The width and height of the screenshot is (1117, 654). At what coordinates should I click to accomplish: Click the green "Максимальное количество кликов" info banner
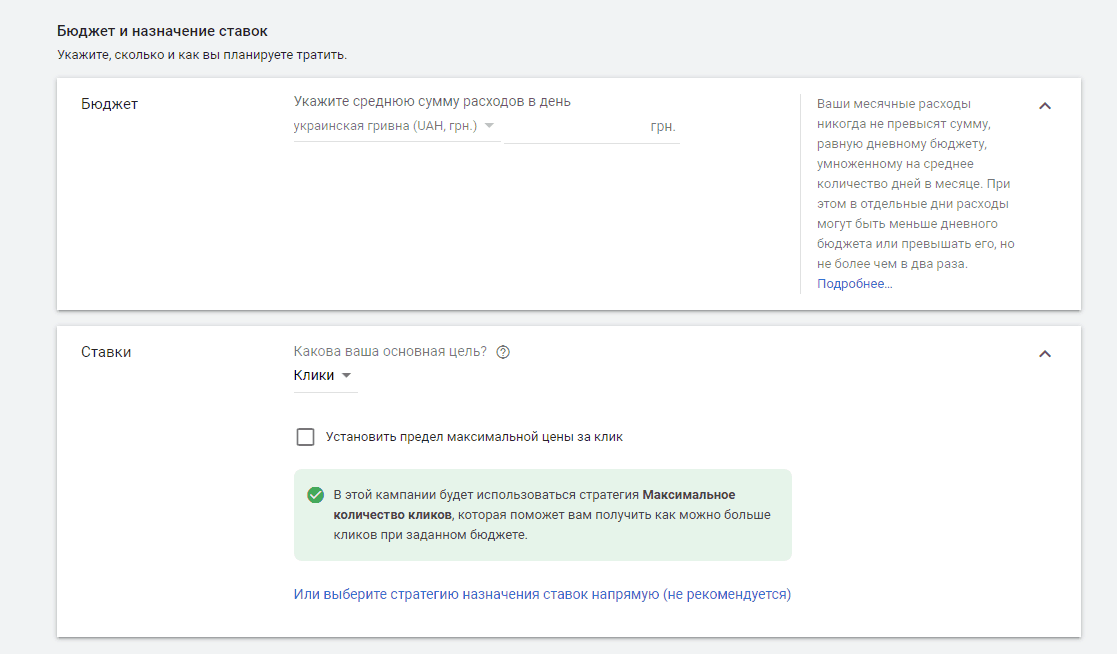click(x=543, y=514)
